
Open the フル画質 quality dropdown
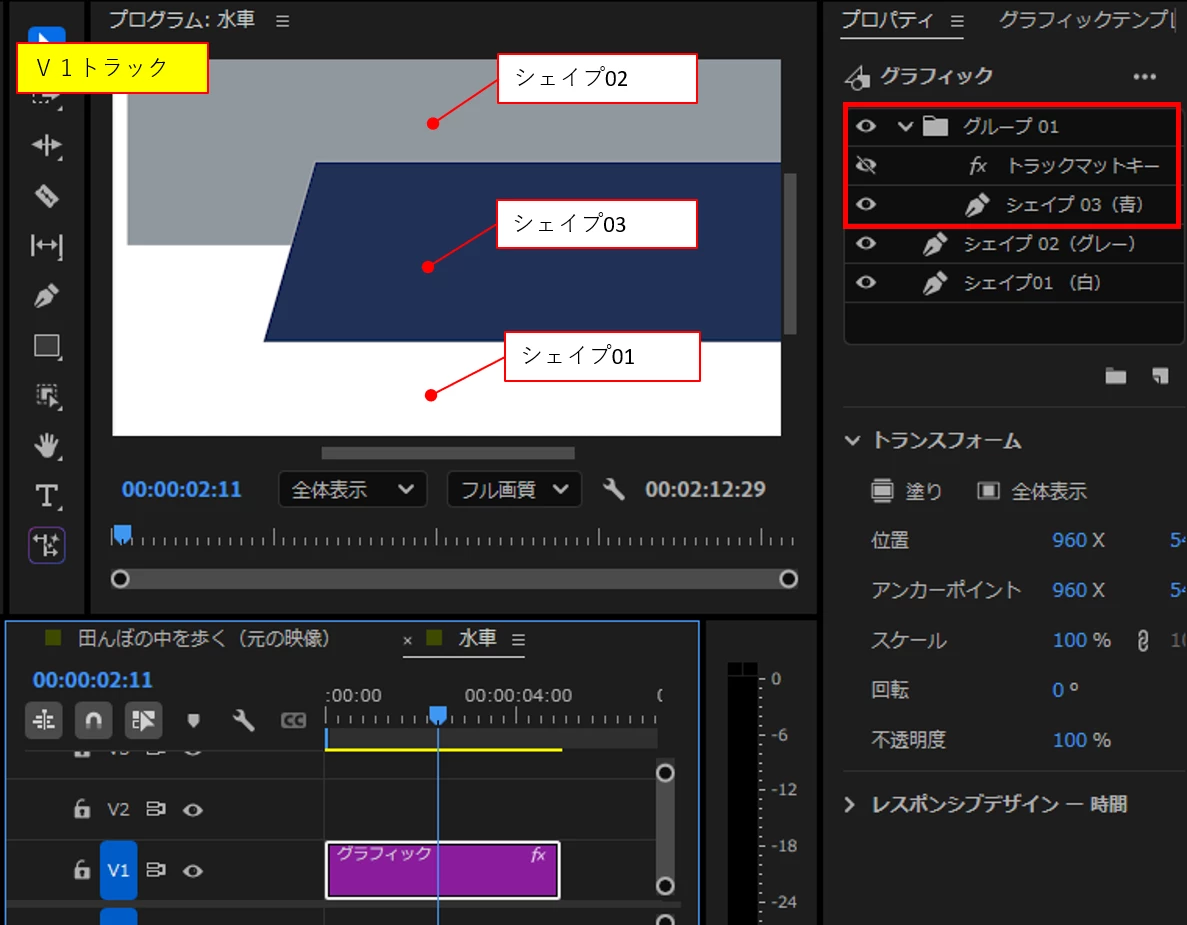tap(514, 490)
